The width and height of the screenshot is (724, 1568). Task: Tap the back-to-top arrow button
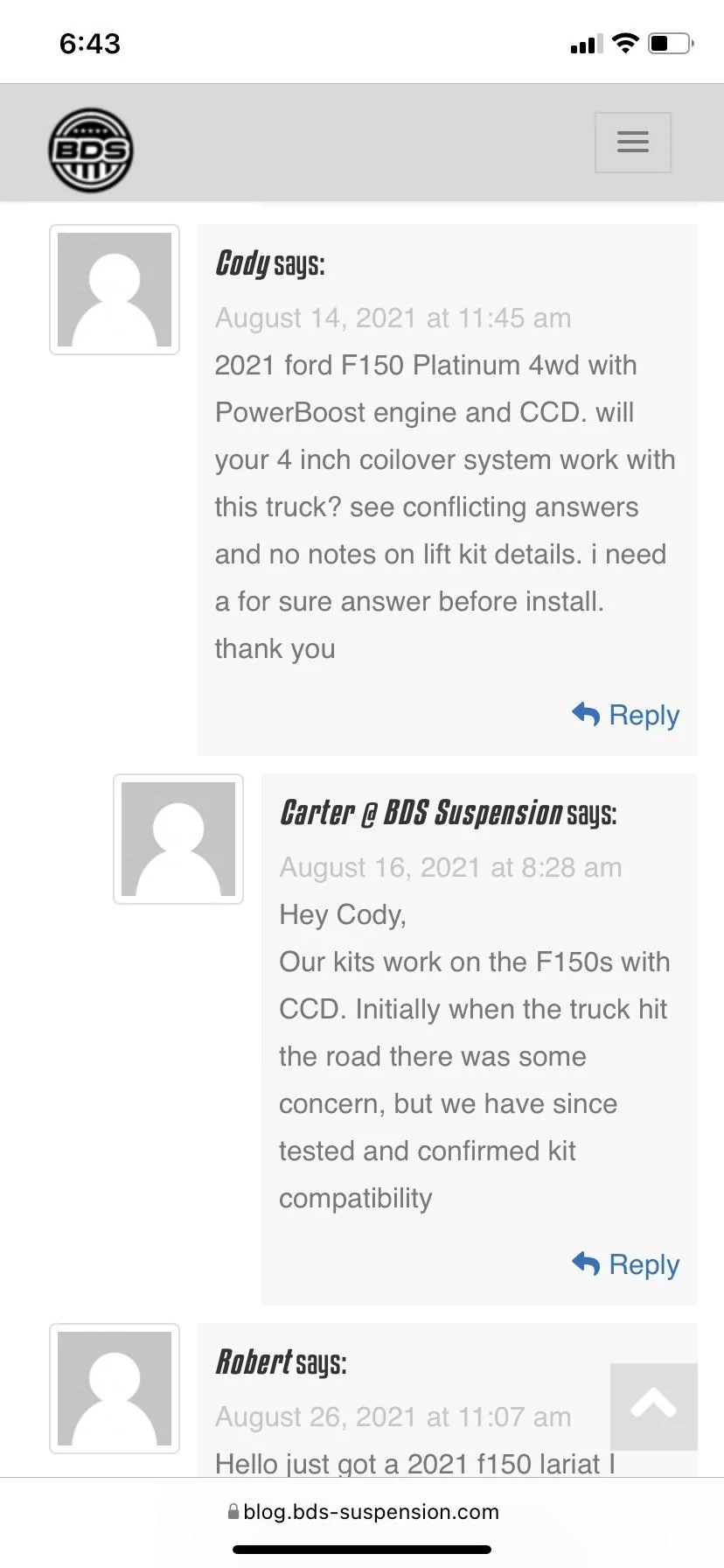653,1404
